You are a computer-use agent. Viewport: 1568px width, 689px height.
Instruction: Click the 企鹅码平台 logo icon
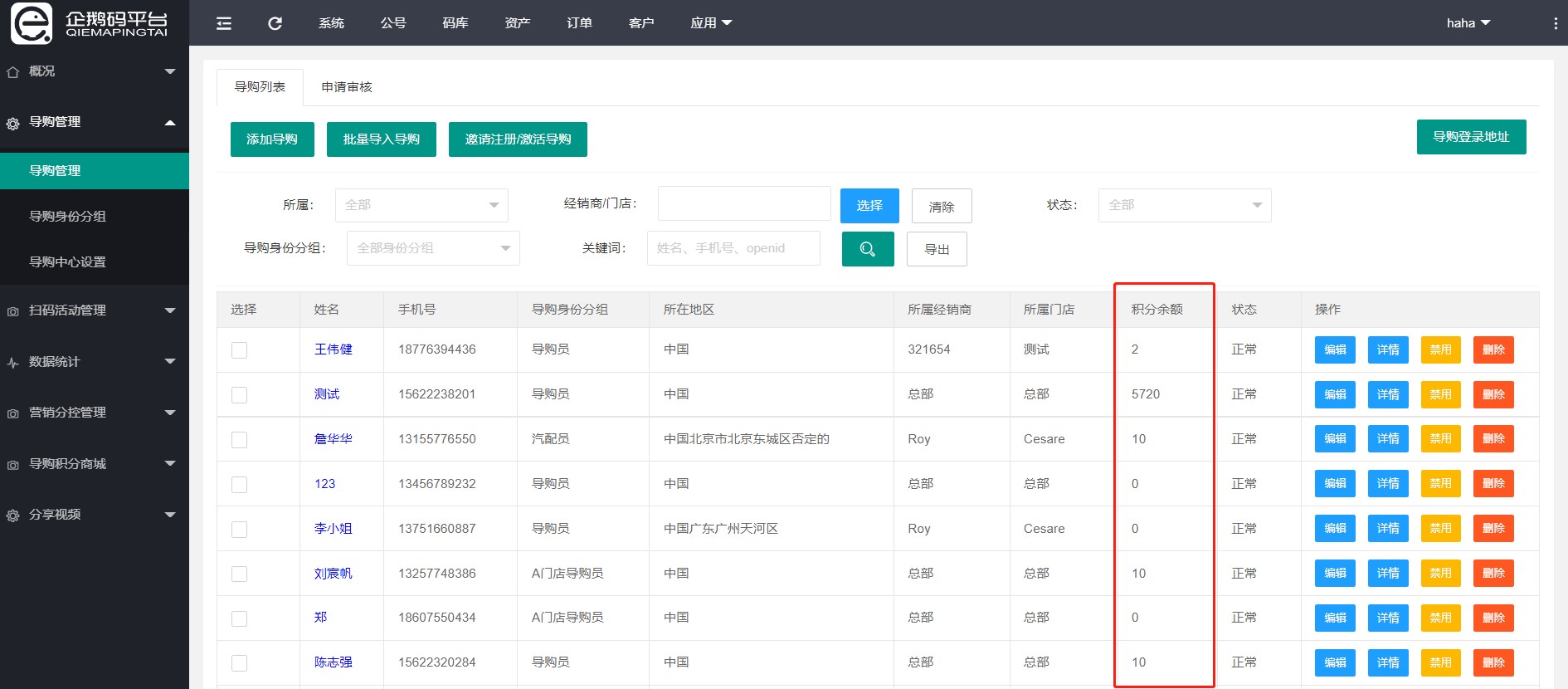pos(32,23)
